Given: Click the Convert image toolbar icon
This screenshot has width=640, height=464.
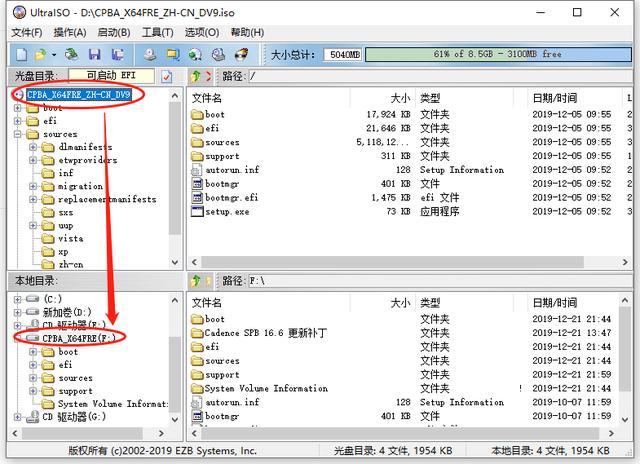Looking at the screenshot, I should tap(173, 54).
